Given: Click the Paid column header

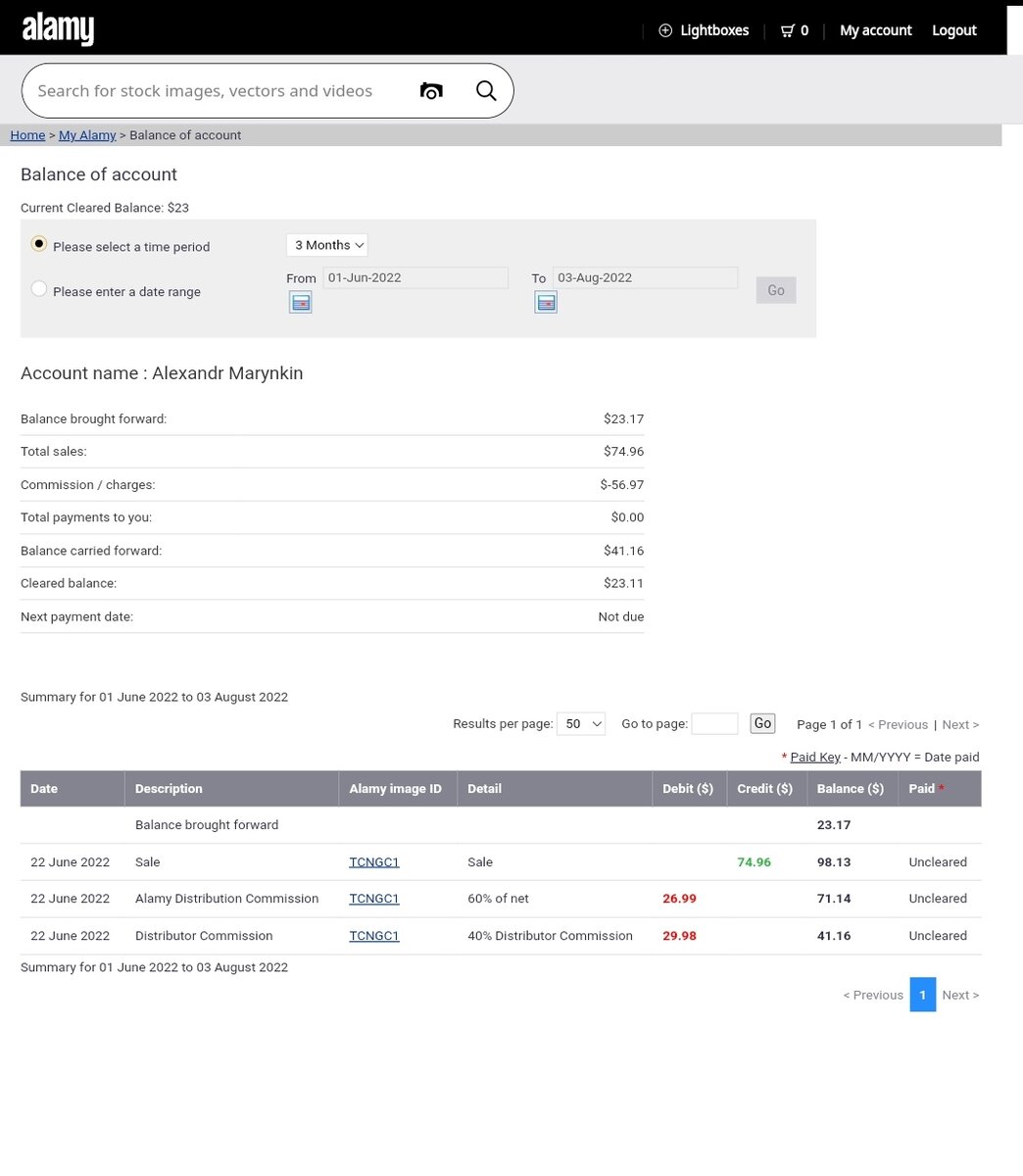Looking at the screenshot, I should point(939,789).
